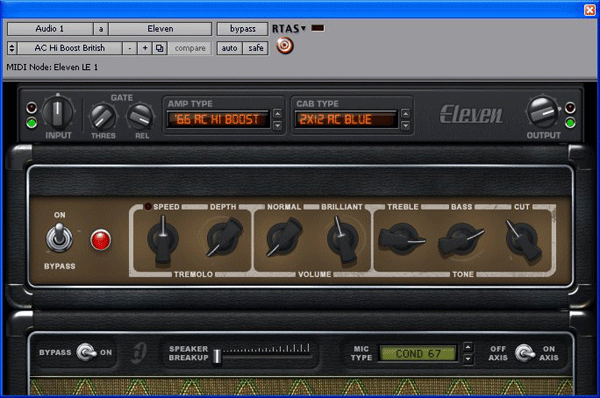
Task: Click the cursive logo on cabinet panel
Action: (139, 353)
